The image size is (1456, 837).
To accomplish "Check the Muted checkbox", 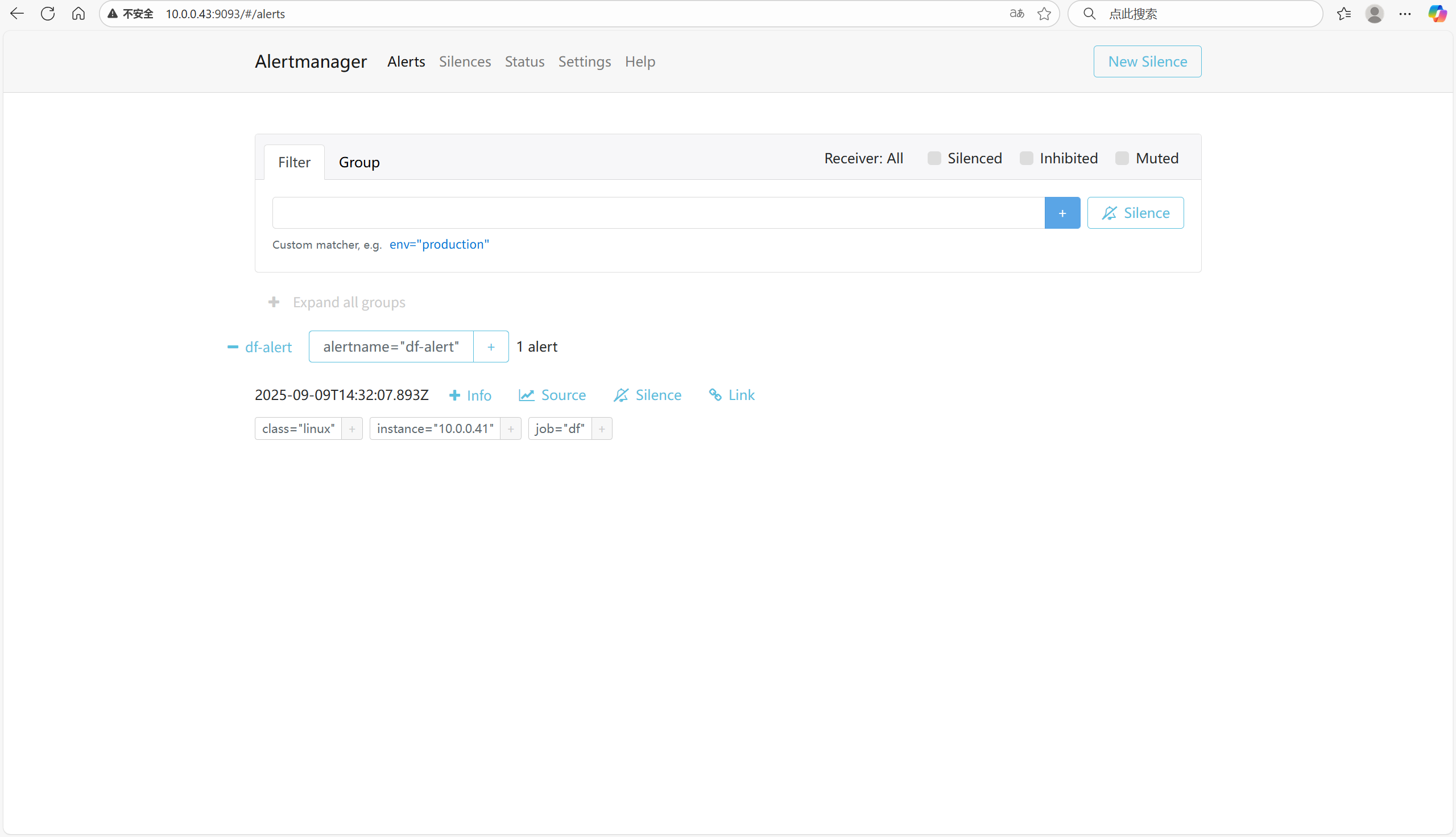I will coord(1122,158).
